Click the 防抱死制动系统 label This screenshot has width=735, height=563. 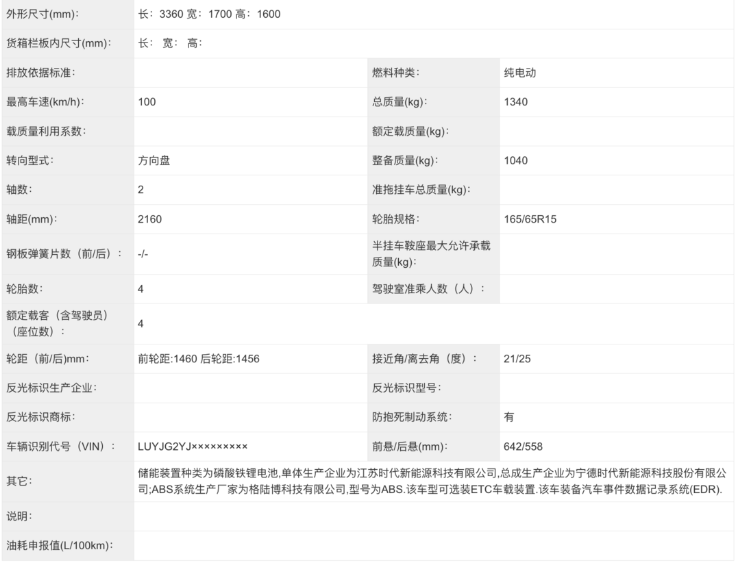point(411,416)
